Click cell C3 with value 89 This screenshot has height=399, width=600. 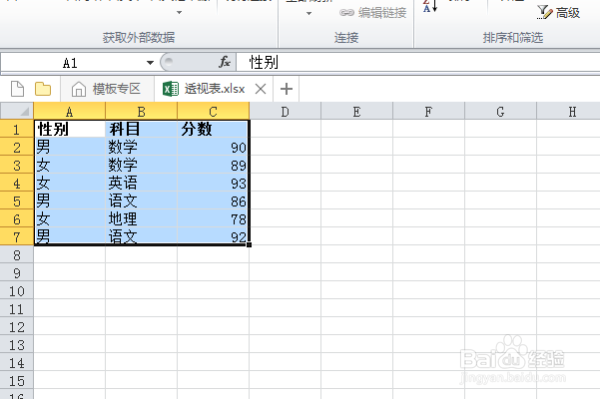pyautogui.click(x=213, y=165)
